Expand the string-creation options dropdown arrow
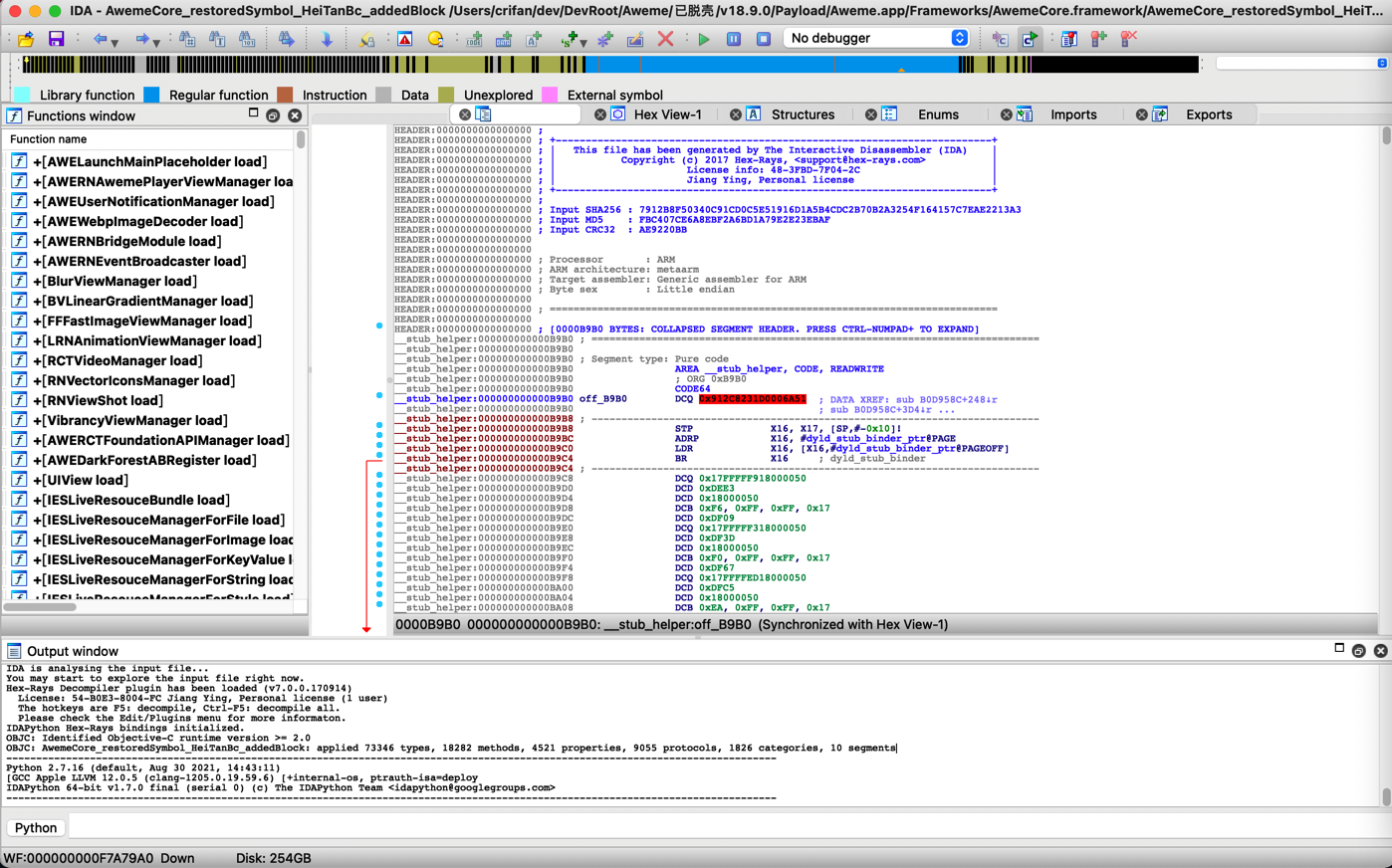The height and width of the screenshot is (868, 1392). [582, 43]
